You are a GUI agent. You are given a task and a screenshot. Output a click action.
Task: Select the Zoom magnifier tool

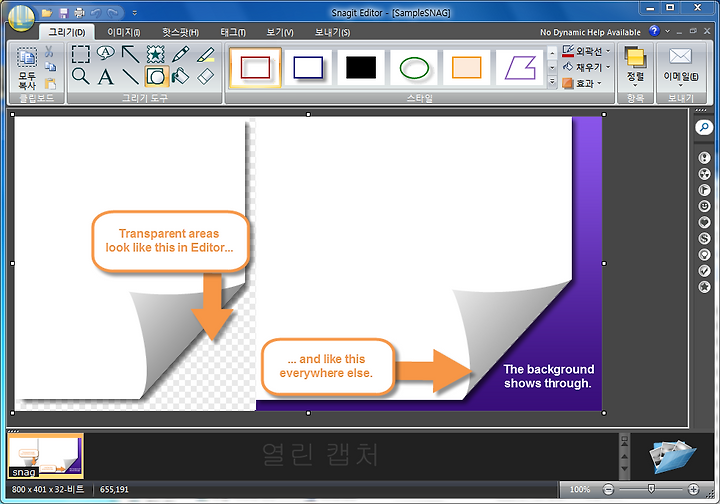coord(81,76)
